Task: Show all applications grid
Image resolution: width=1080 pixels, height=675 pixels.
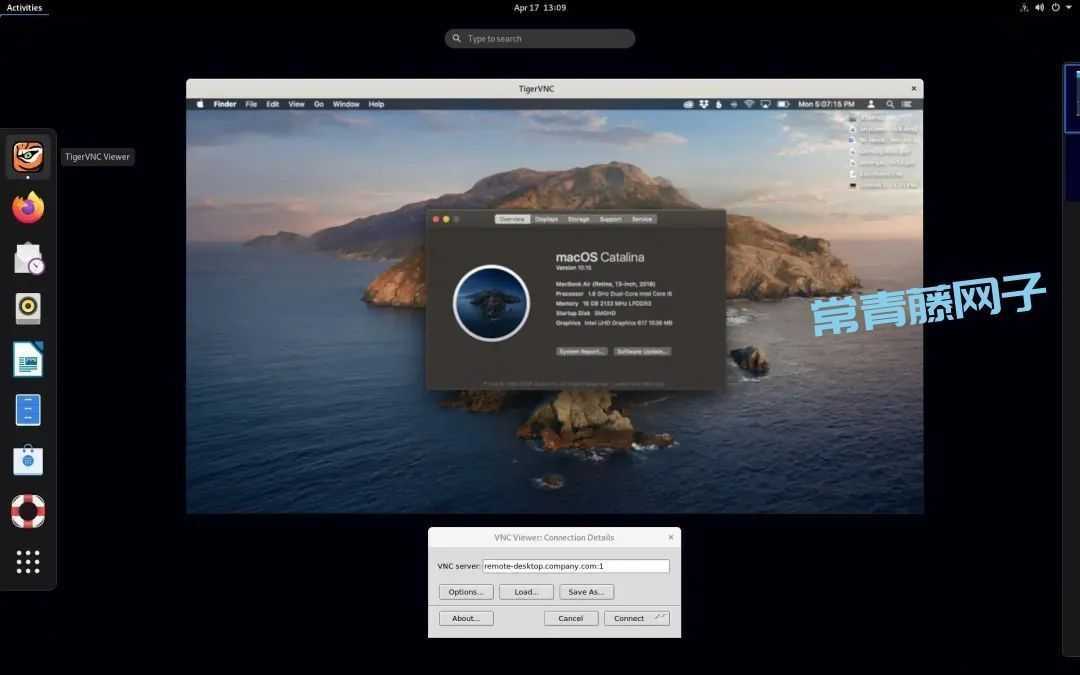Action: click(x=28, y=562)
